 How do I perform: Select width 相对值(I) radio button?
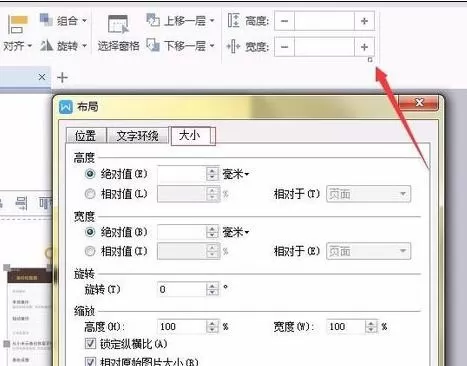[90, 251]
